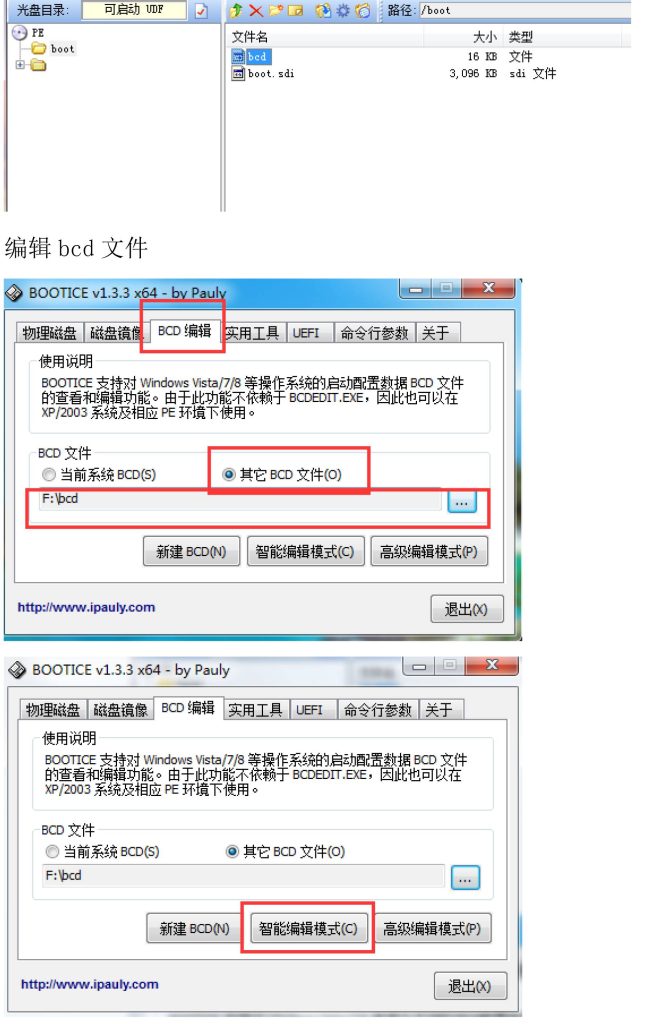Screen dimensions: 659x1024
Task: Open the lower window's http://www.ipauly.com link
Action: coord(89,984)
